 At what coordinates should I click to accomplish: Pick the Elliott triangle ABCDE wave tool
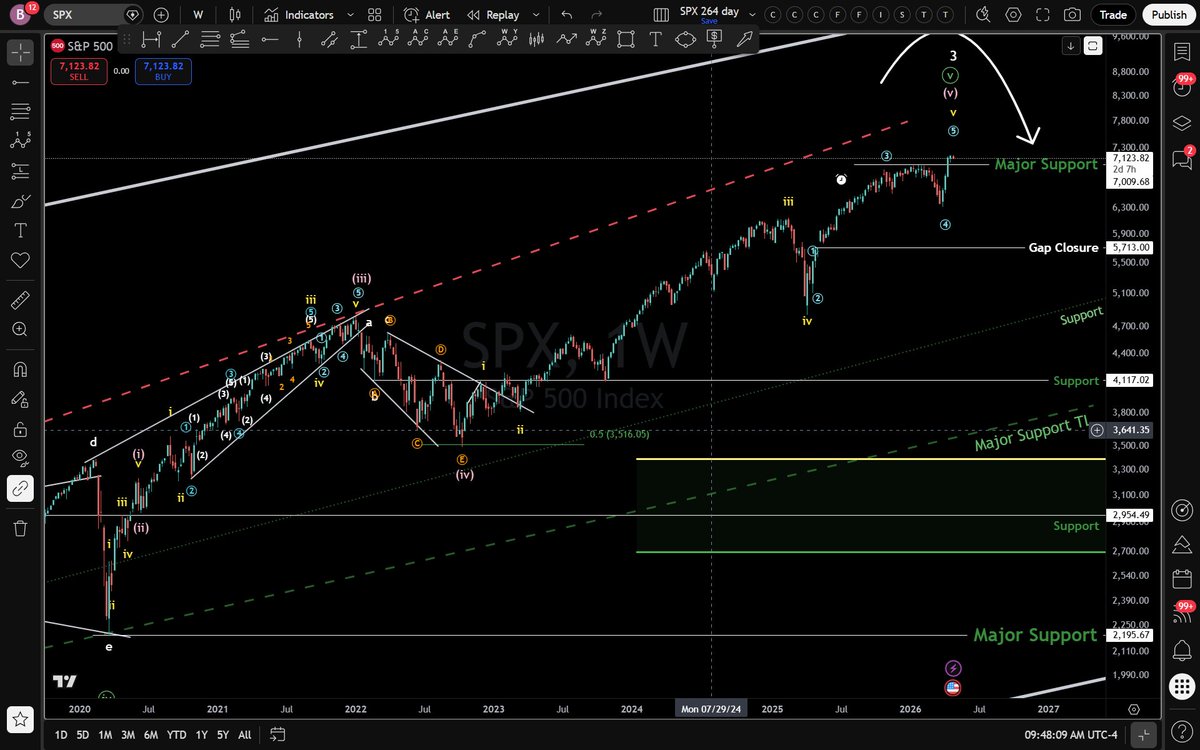point(449,40)
